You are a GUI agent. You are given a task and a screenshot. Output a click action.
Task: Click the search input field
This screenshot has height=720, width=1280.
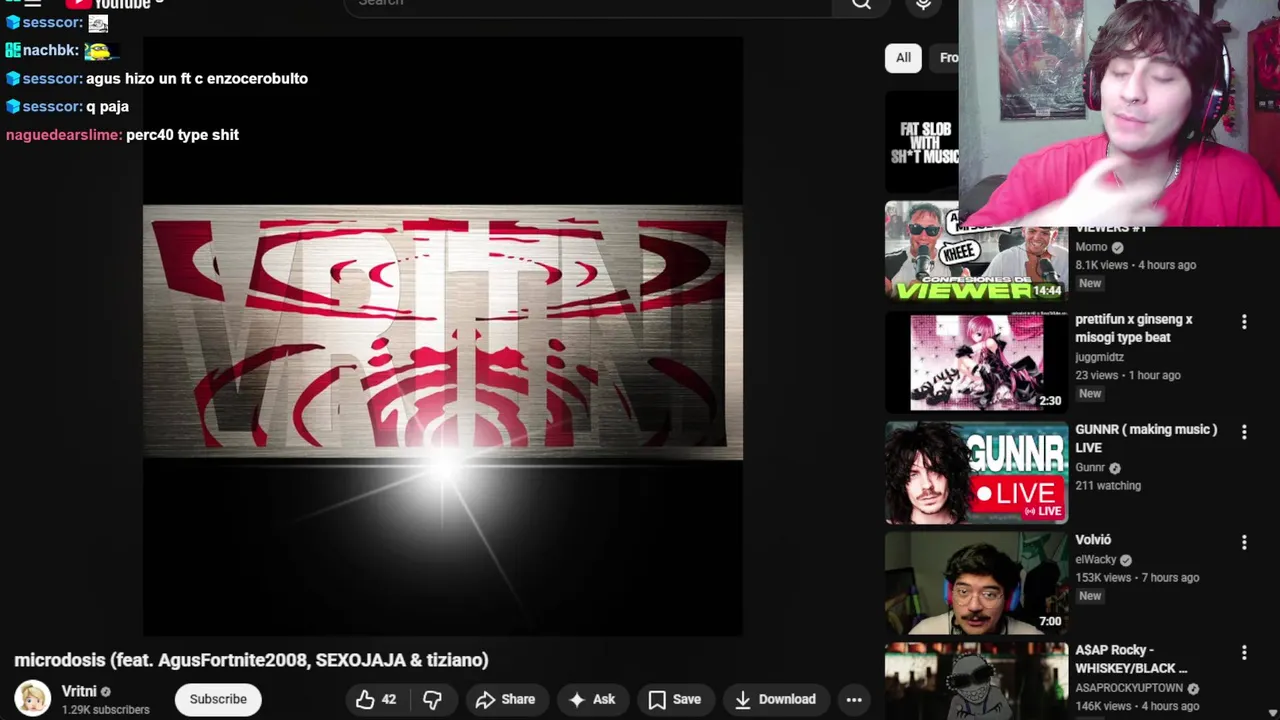pyautogui.click(x=588, y=4)
